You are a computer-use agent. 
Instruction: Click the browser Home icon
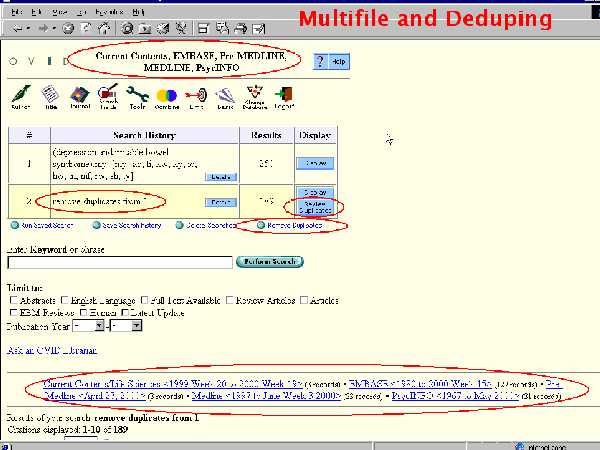[104, 28]
